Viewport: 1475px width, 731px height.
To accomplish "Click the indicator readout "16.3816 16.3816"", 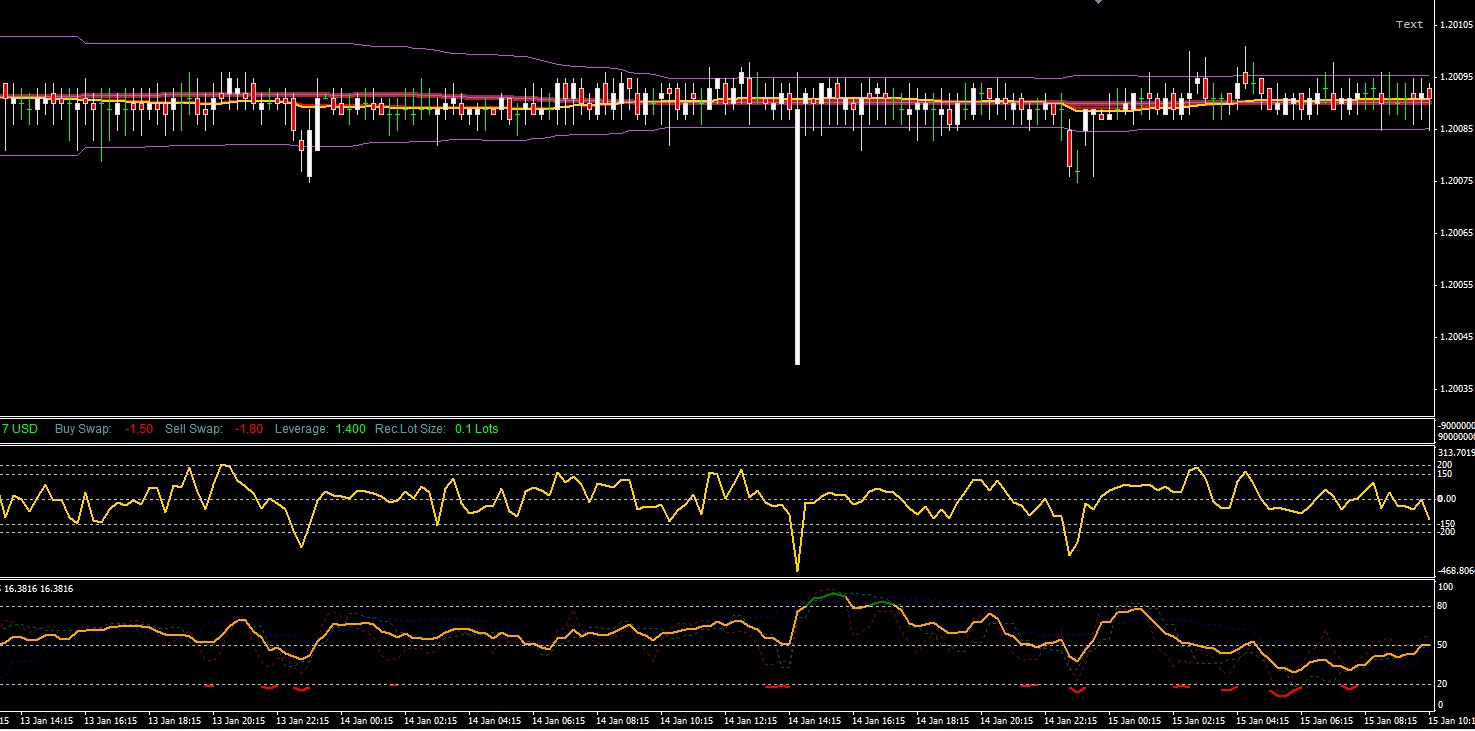I will [39, 589].
